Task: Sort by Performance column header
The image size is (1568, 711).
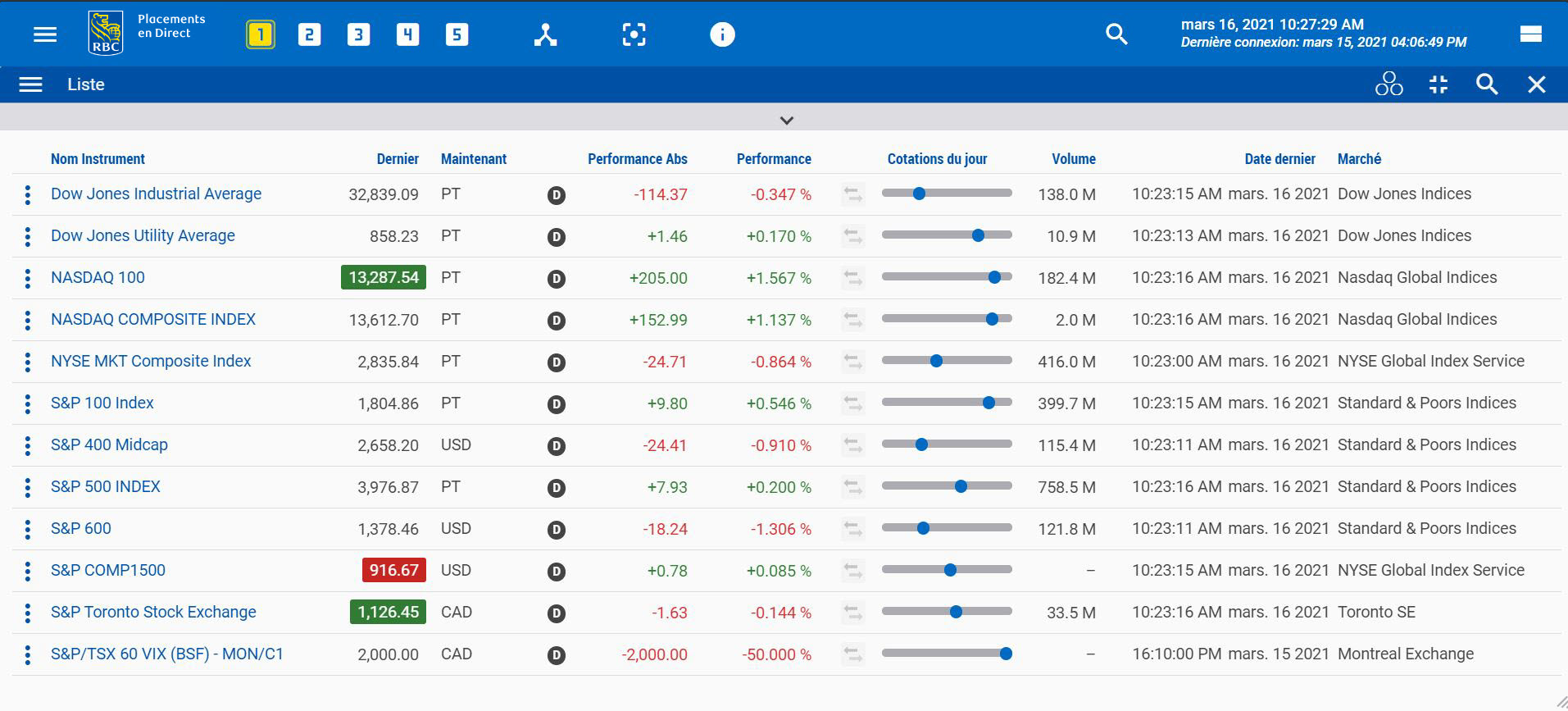Action: tap(774, 159)
